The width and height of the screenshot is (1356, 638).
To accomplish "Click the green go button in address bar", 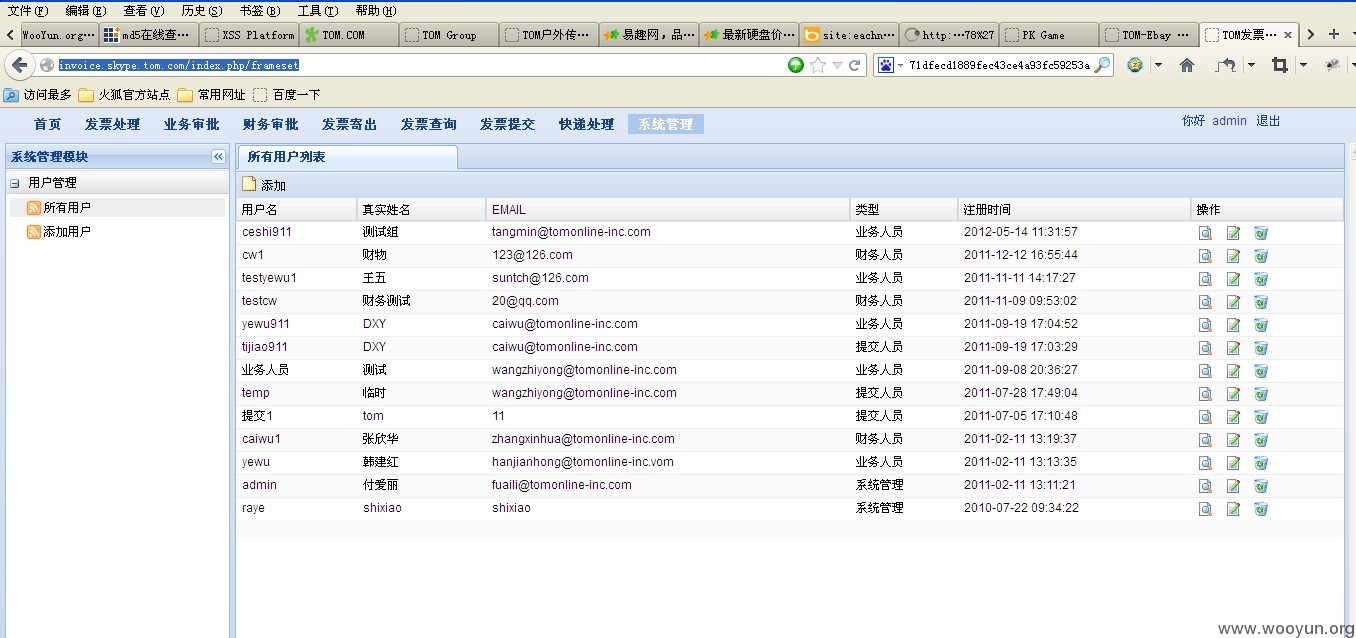I will (x=796, y=65).
